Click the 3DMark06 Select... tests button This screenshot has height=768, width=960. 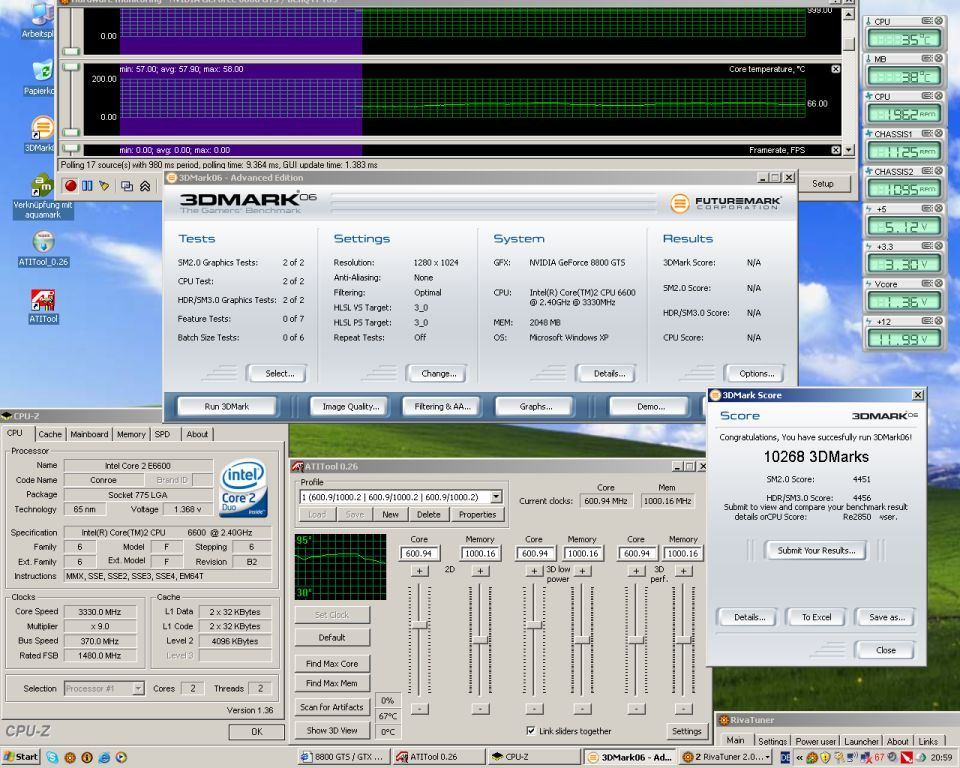tap(277, 373)
